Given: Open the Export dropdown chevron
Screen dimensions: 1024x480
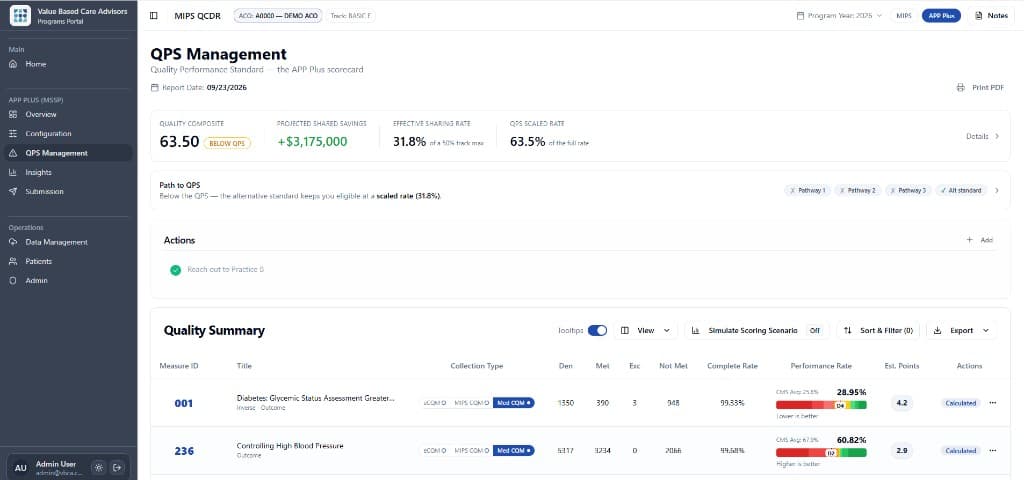Looking at the screenshot, I should pos(985,330).
